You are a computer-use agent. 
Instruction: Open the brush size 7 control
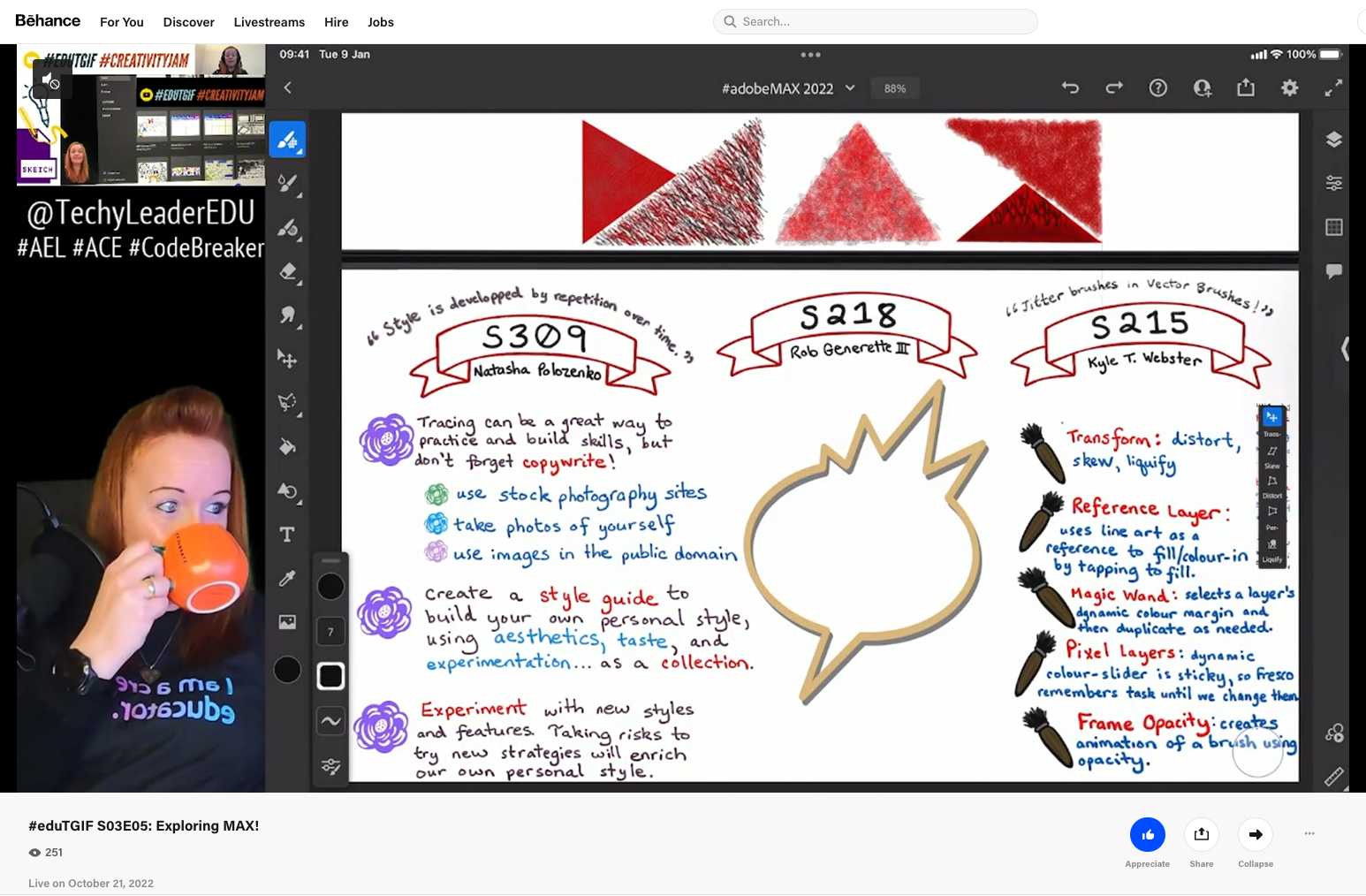pyautogui.click(x=331, y=632)
